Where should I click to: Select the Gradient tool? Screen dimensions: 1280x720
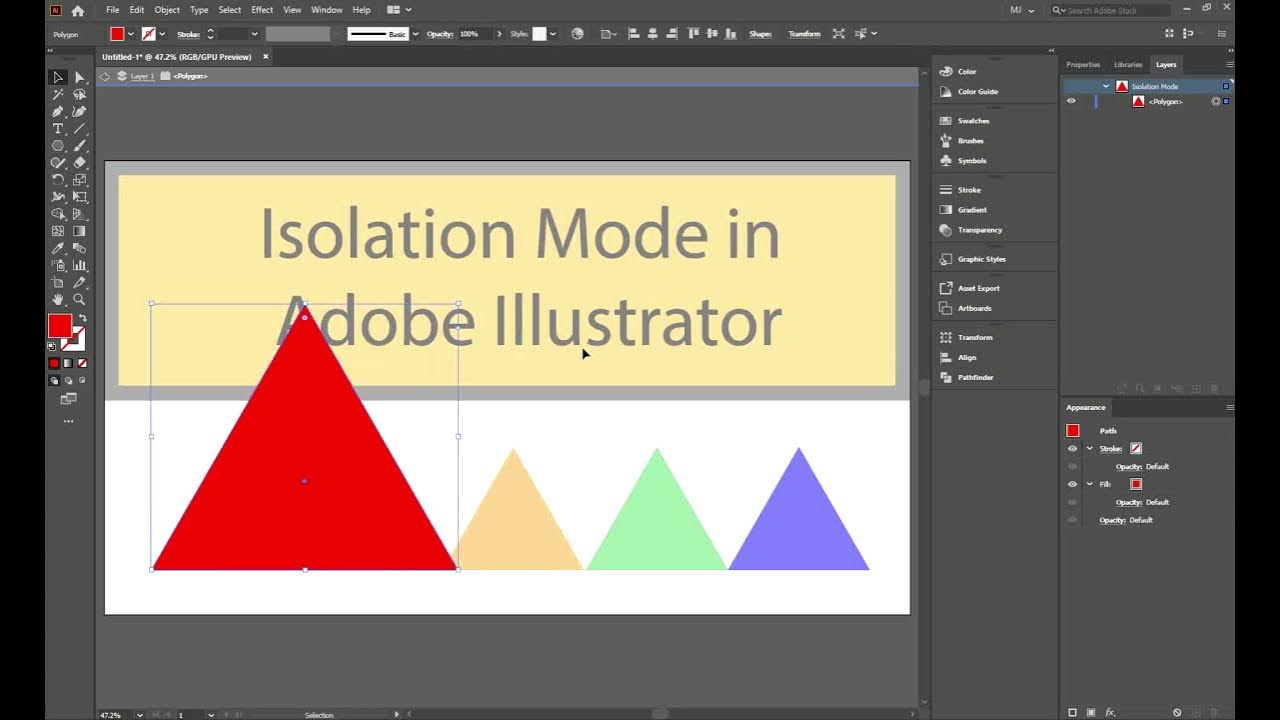[x=79, y=231]
